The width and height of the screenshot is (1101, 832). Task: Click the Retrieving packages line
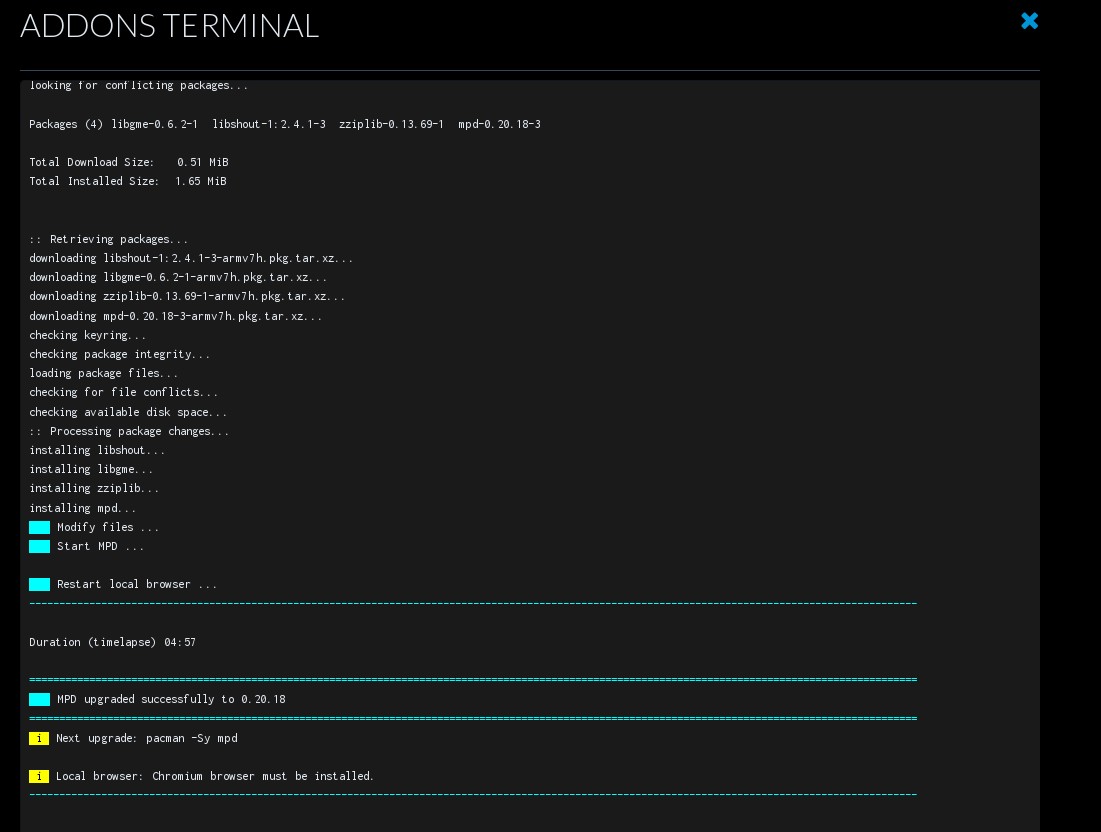(108, 239)
